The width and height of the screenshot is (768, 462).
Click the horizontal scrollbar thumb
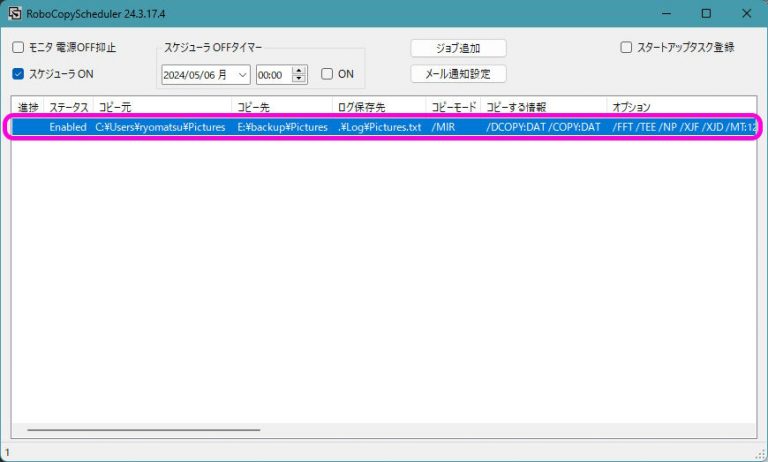[144, 430]
